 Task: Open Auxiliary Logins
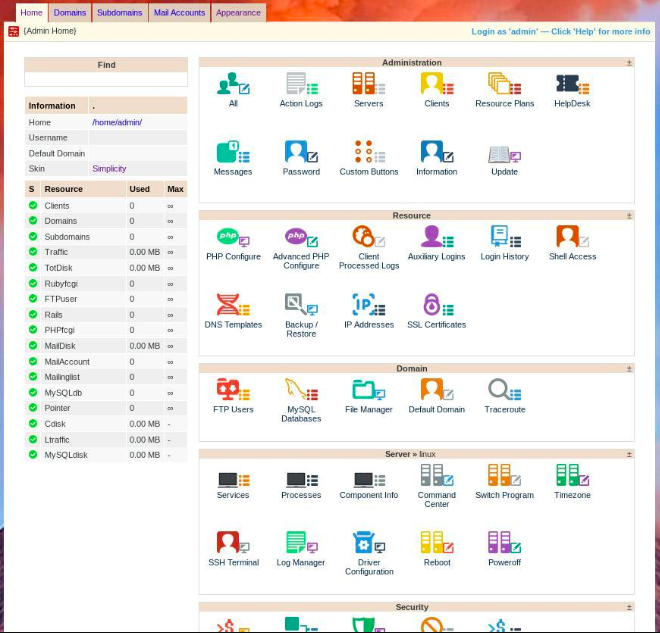pos(436,237)
